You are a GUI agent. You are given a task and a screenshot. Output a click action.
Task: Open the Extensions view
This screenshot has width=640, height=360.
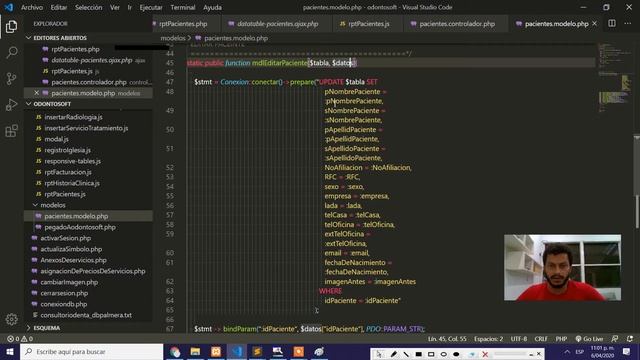pyautogui.click(x=11, y=131)
